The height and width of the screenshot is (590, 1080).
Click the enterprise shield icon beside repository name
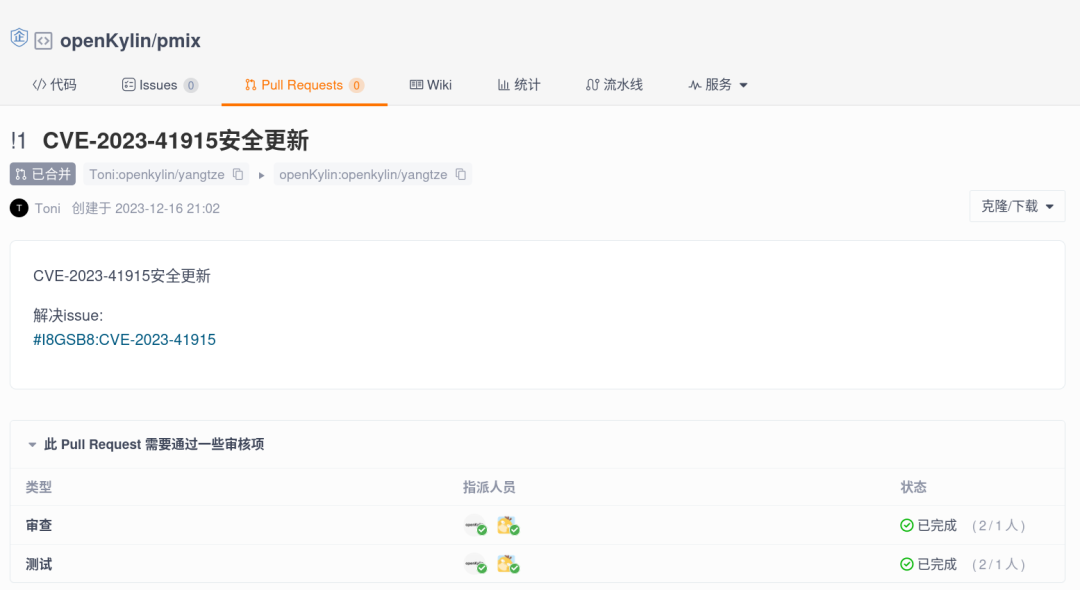pos(19,39)
